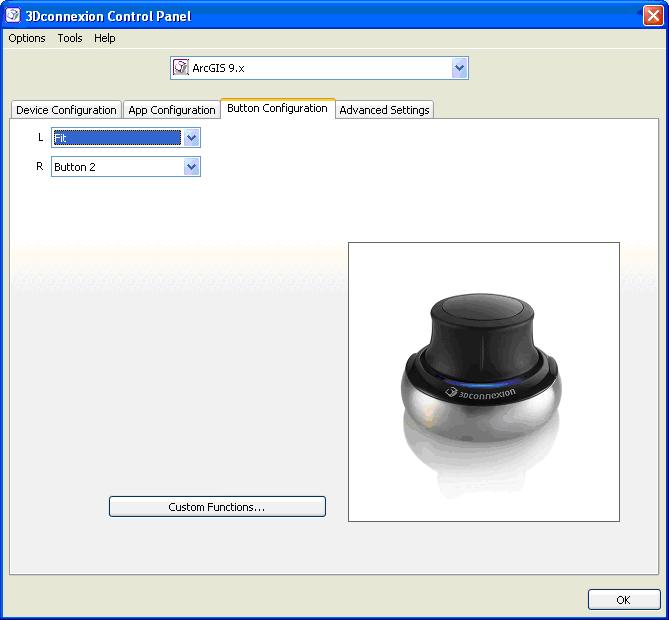
Task: Click the 3Dconnexion logo on the device
Action: (482, 394)
